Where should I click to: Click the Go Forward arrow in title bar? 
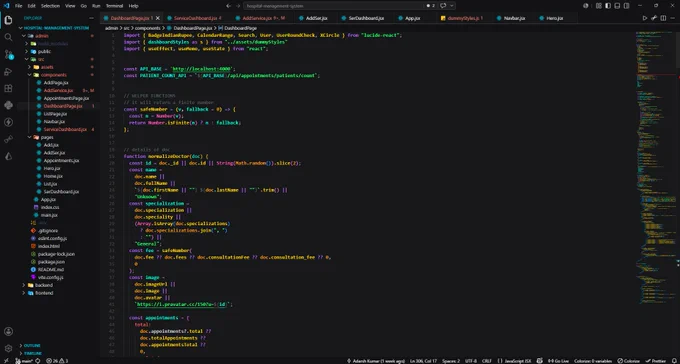coord(238,6)
